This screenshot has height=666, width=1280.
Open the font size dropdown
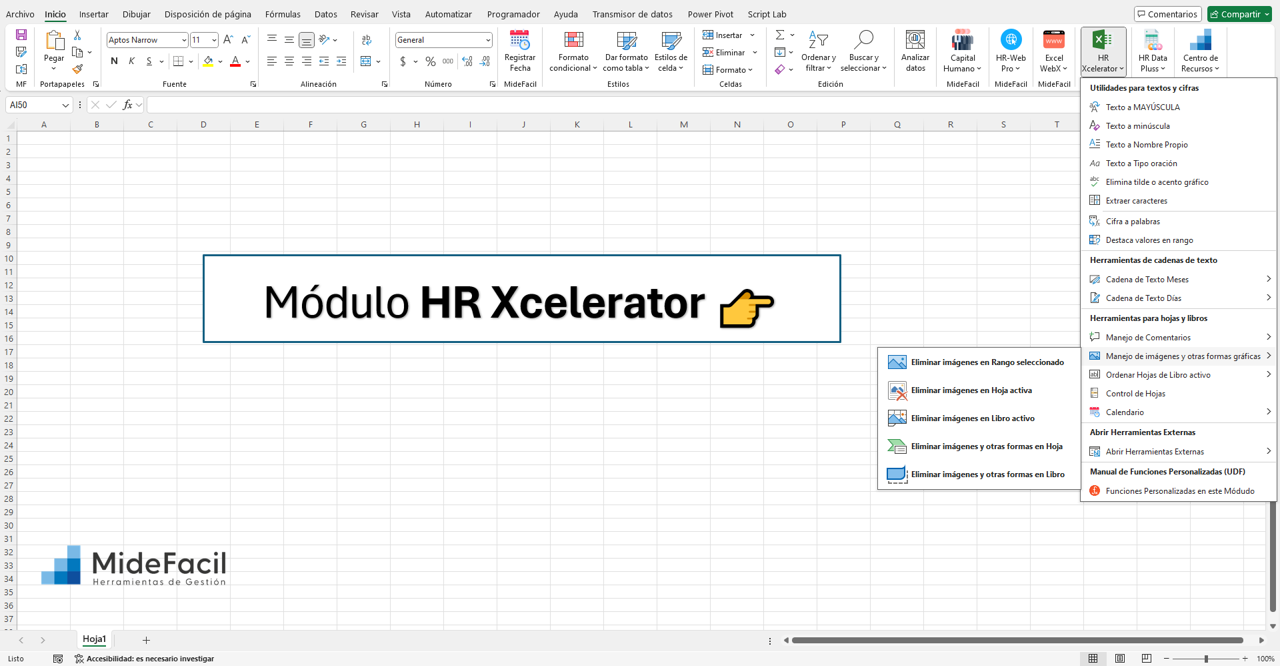pyautogui.click(x=213, y=40)
